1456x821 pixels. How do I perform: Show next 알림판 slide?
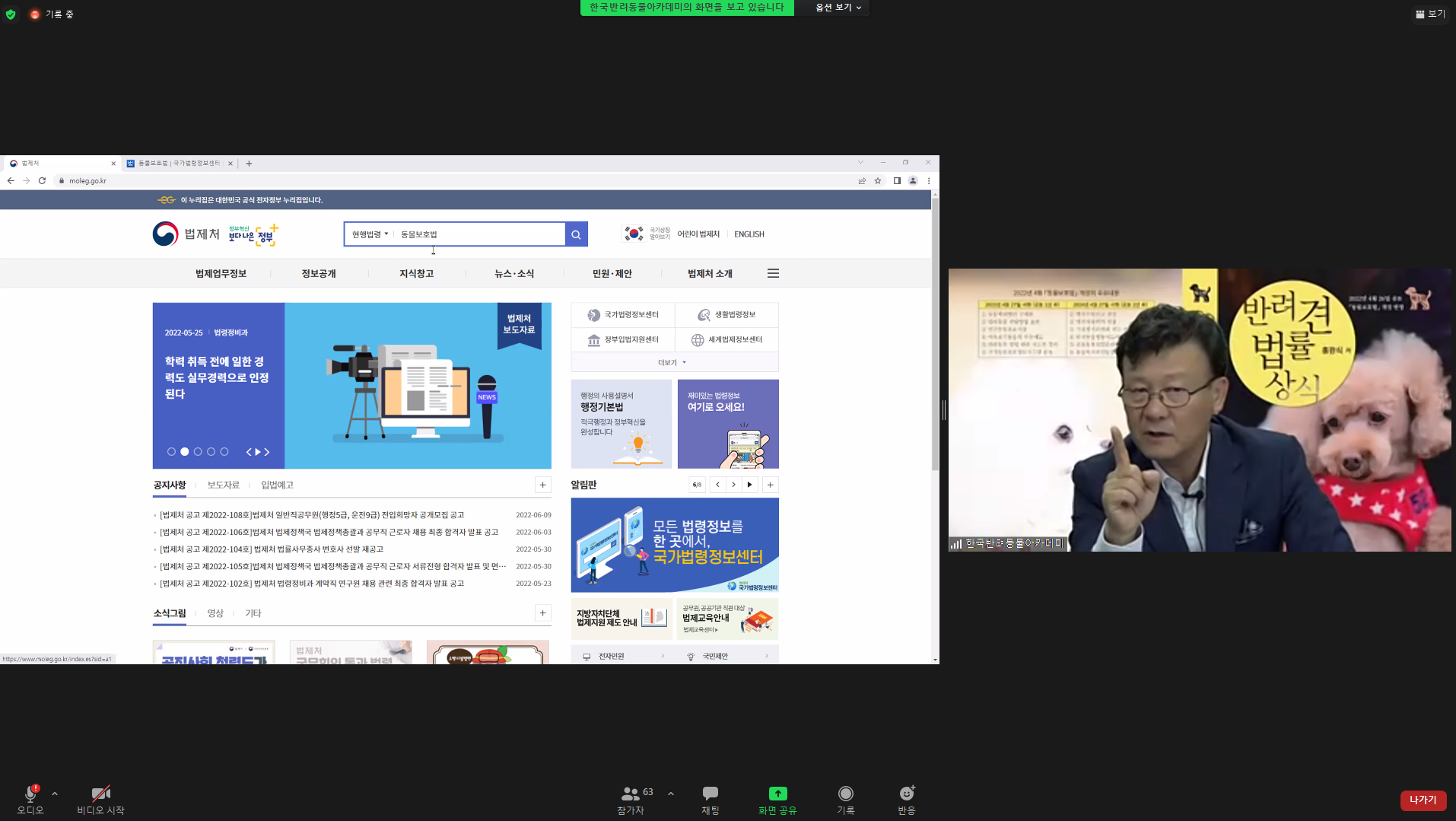pos(733,485)
